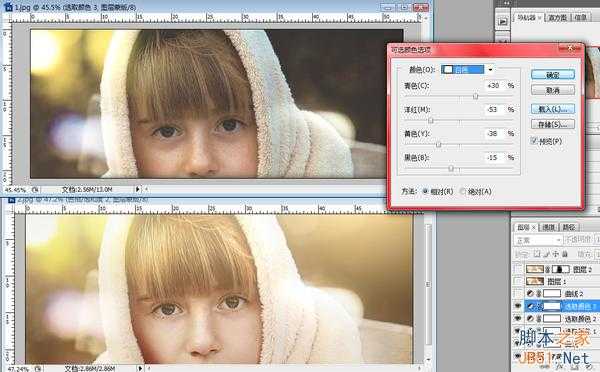Switch to the 路径 paths tab
The height and width of the screenshot is (372, 600).
(x=569, y=227)
